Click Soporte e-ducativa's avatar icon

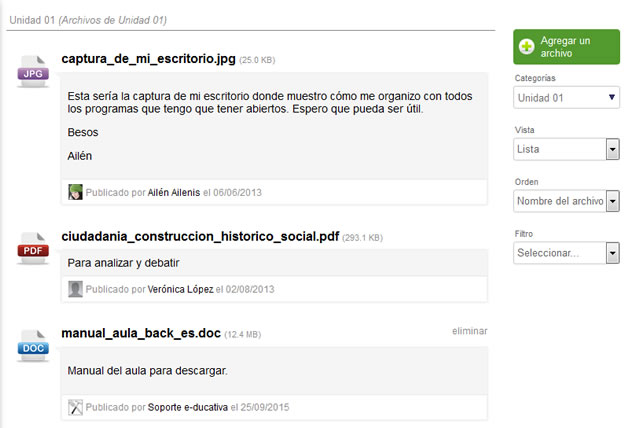click(x=75, y=407)
